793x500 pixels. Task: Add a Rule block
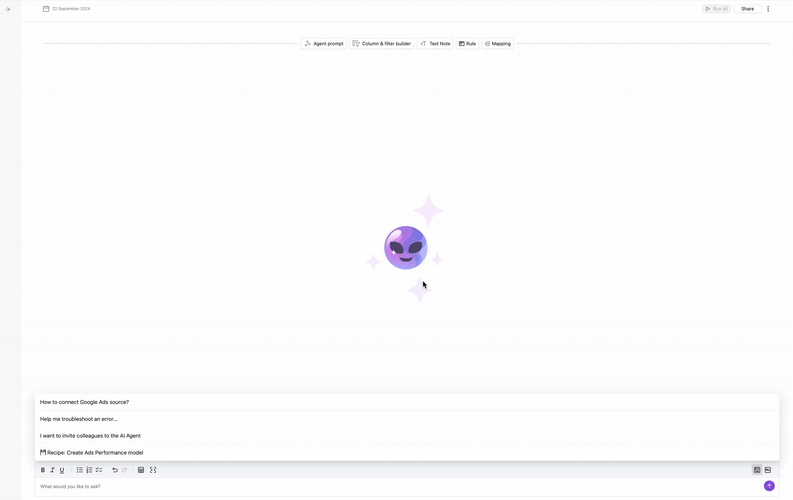(x=467, y=43)
